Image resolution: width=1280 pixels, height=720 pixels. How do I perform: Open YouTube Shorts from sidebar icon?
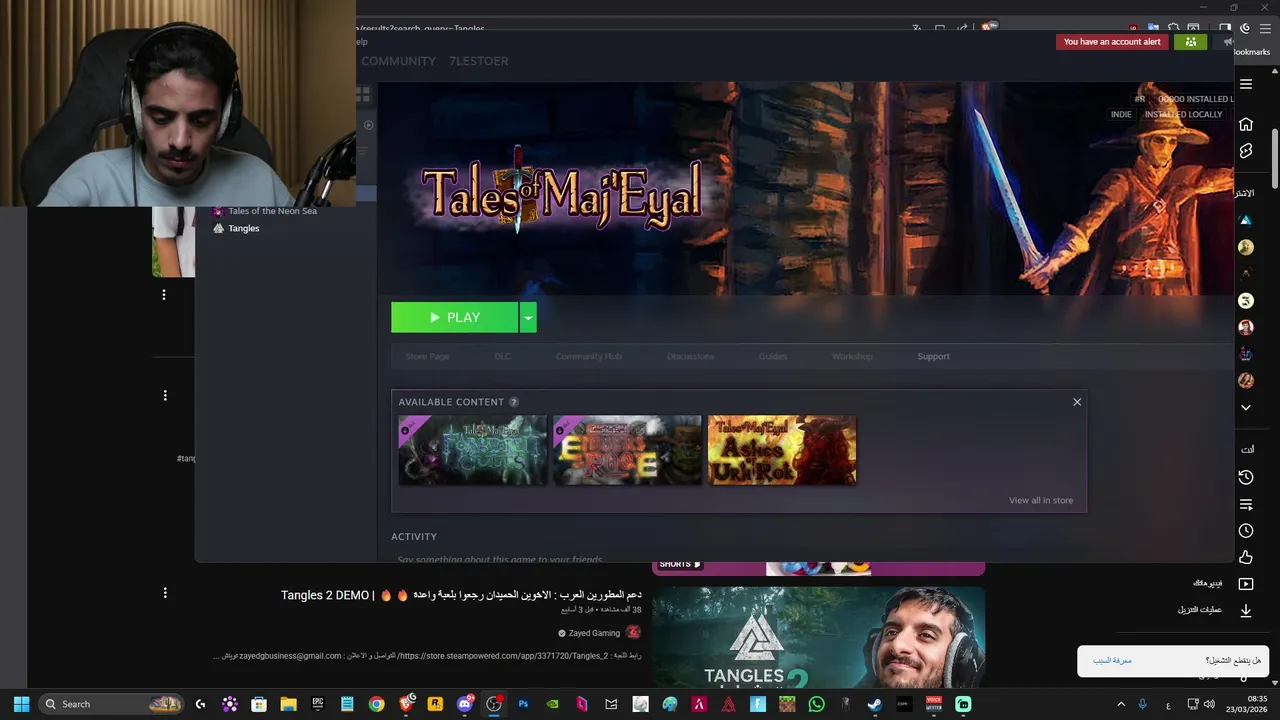pyautogui.click(x=1246, y=151)
